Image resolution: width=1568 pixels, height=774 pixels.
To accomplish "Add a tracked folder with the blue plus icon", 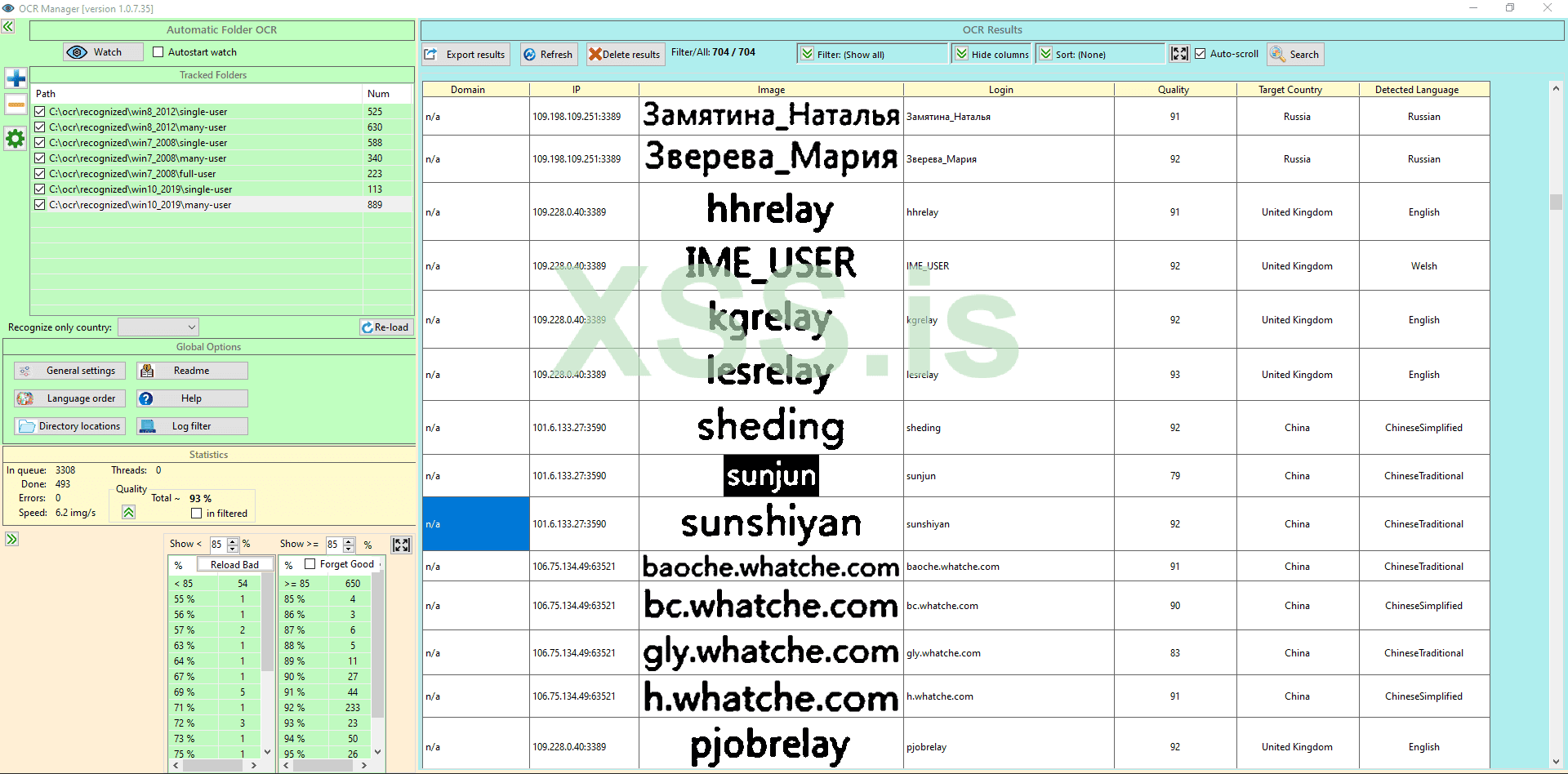I will (x=15, y=78).
